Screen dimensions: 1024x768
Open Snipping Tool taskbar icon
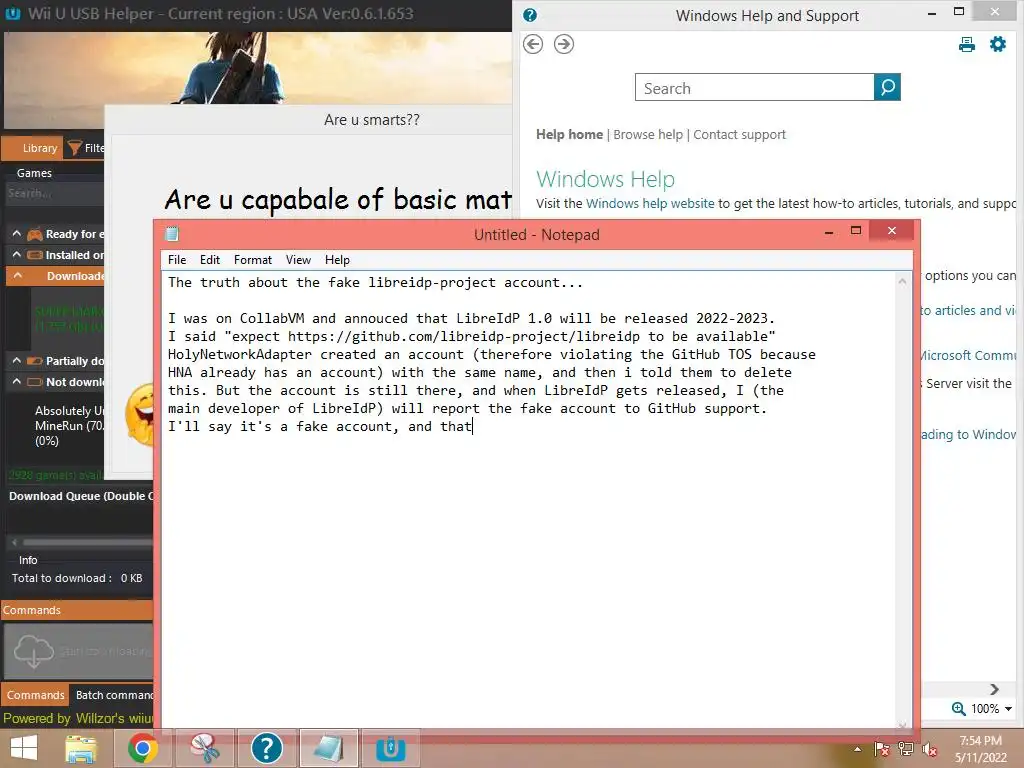(204, 748)
